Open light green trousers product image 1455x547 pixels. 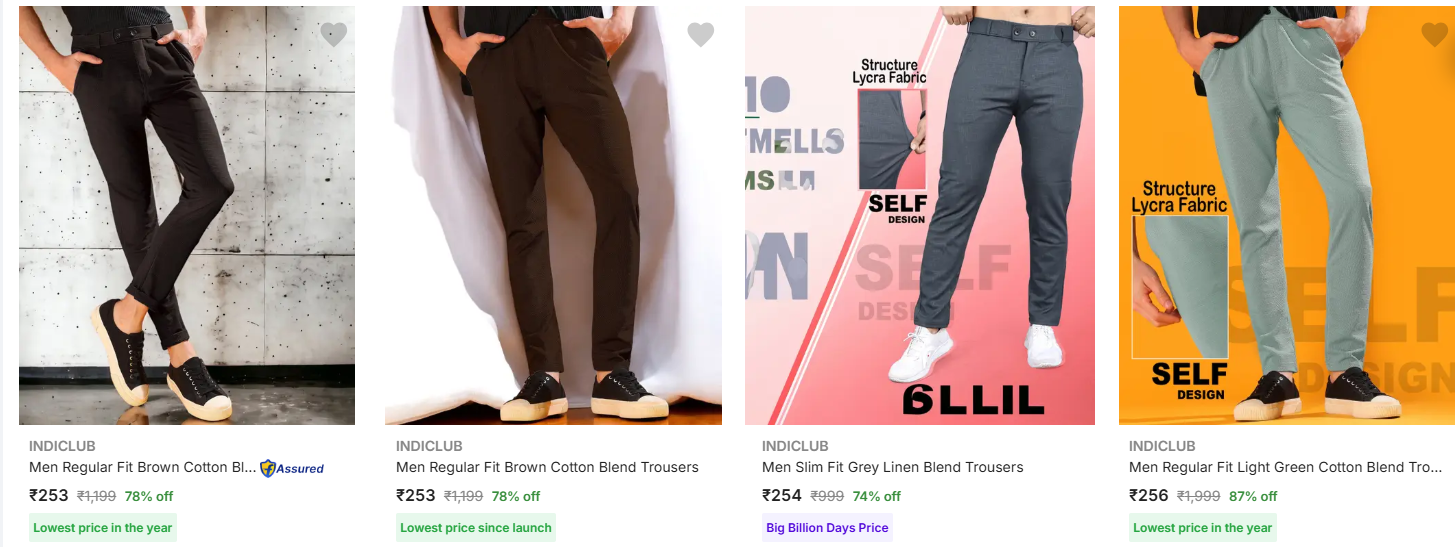coord(1286,215)
